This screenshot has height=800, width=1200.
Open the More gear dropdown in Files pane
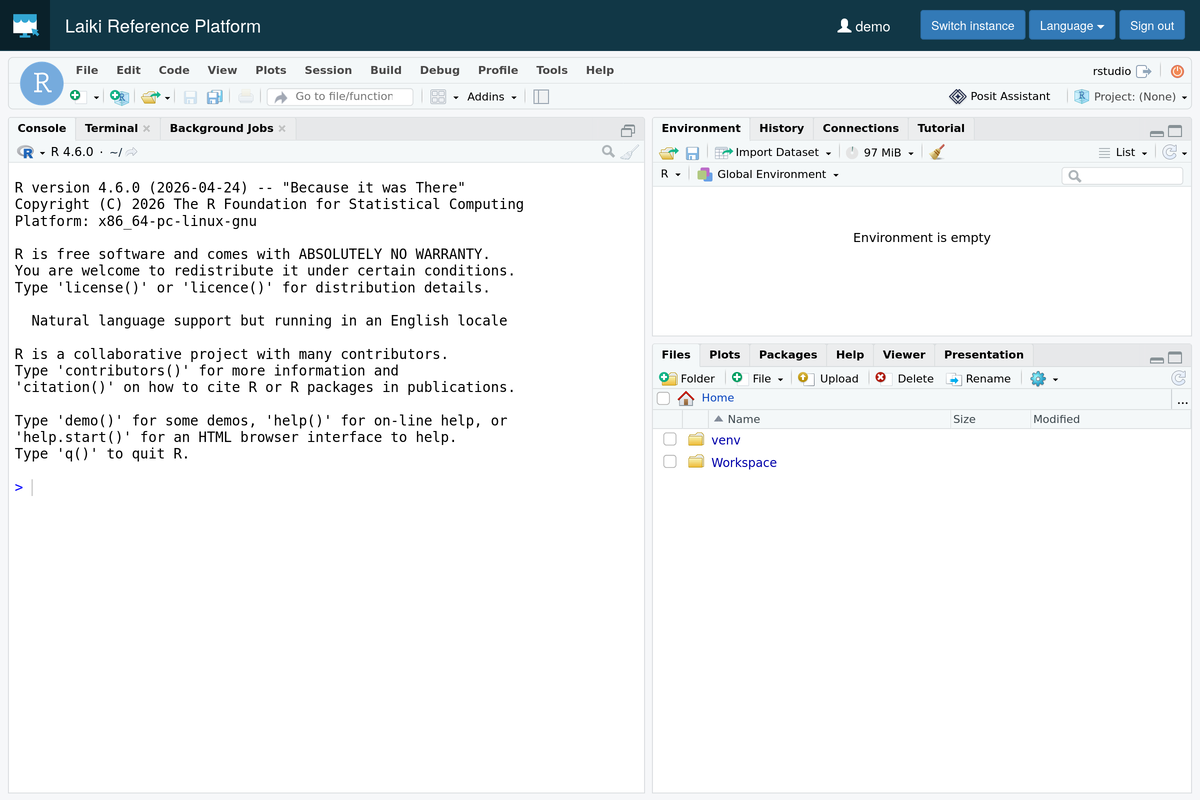[x=1044, y=378]
